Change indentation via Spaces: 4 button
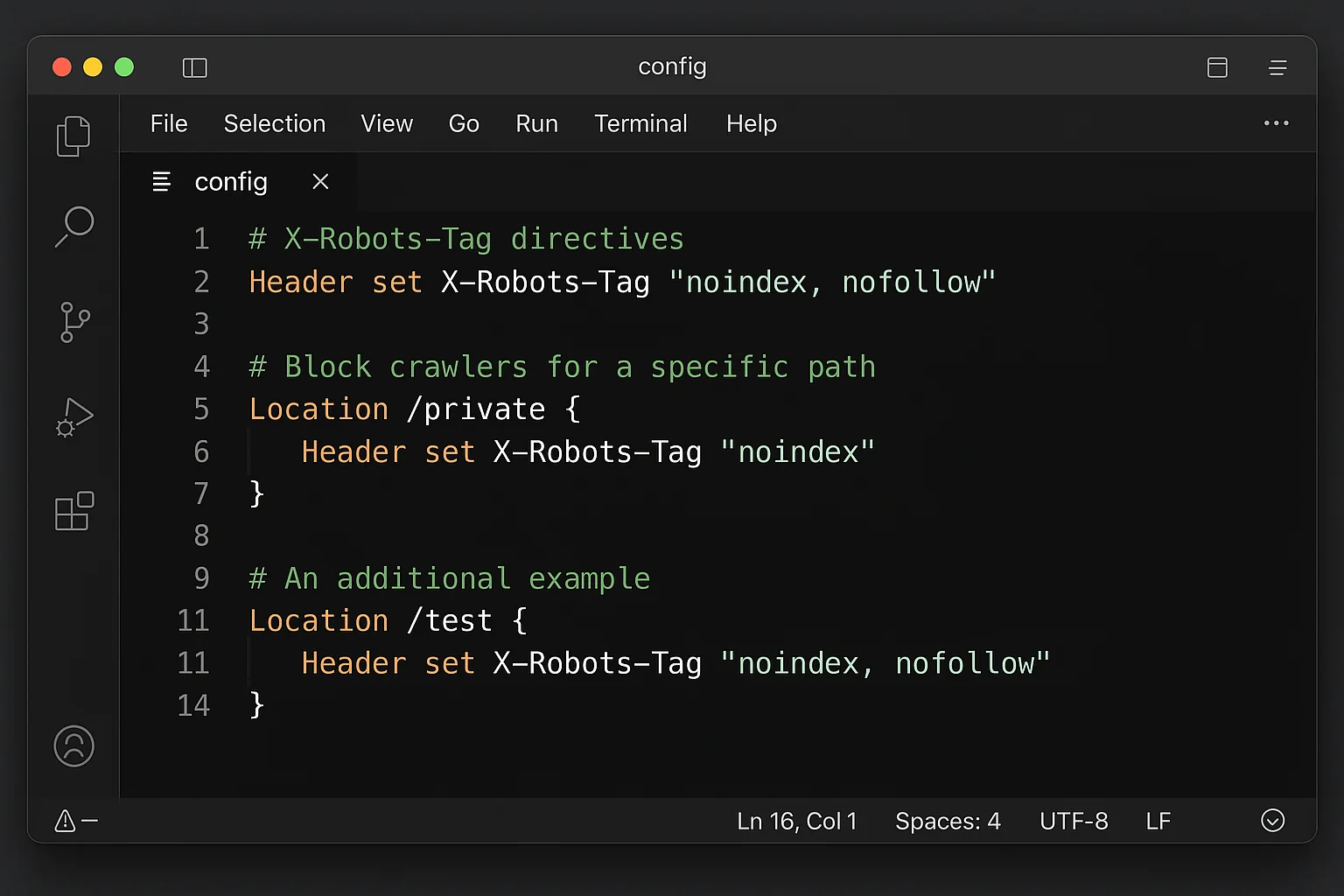This screenshot has height=896, width=1344. tap(948, 821)
